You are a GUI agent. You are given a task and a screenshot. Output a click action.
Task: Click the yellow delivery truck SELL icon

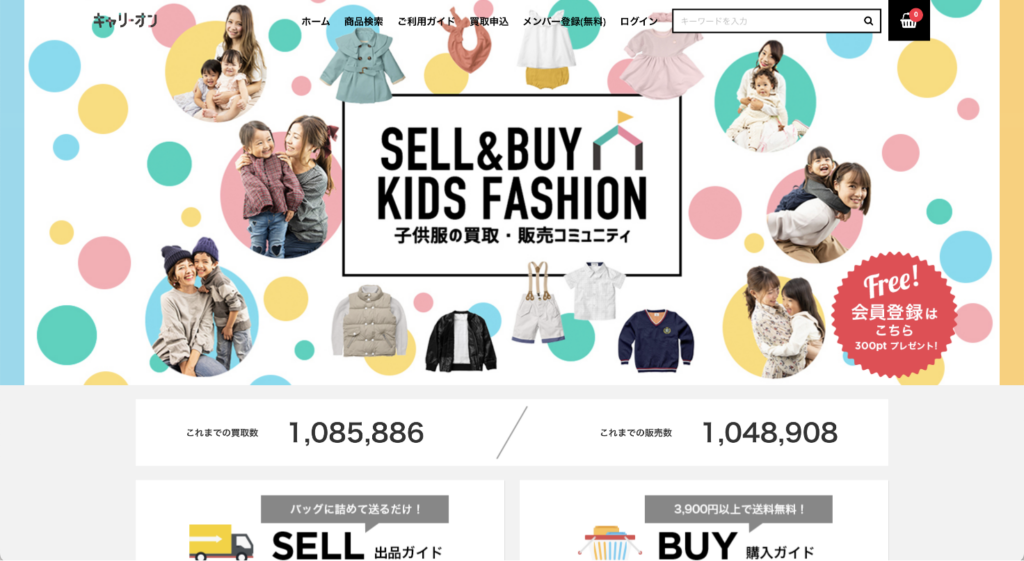pyautogui.click(x=221, y=541)
